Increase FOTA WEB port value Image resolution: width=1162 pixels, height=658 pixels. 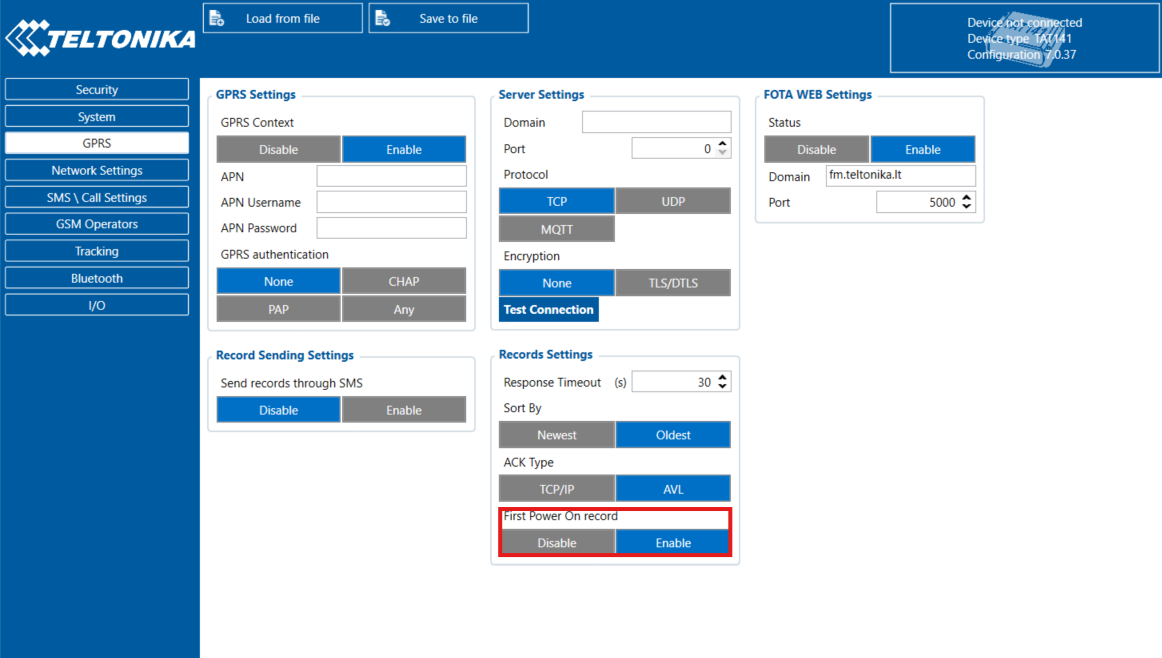click(x=967, y=198)
